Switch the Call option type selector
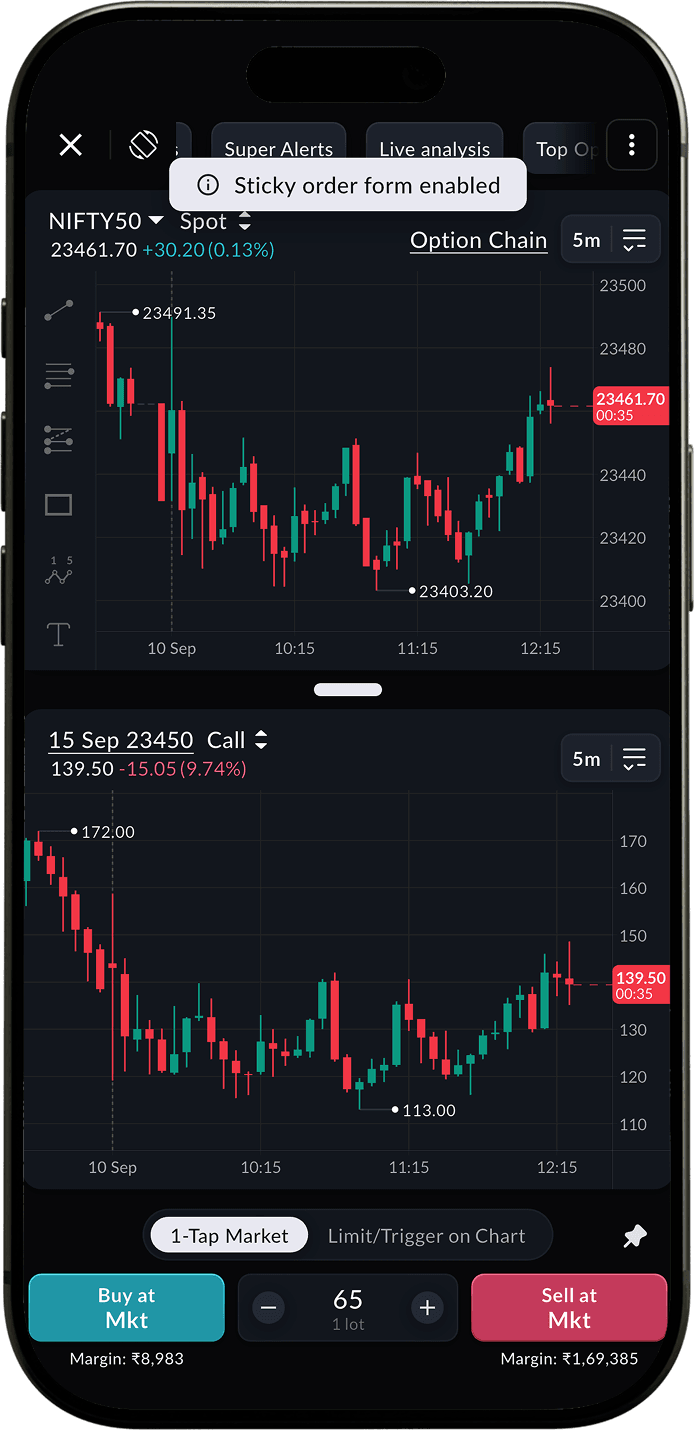This screenshot has height=1430, width=696. click(x=237, y=740)
